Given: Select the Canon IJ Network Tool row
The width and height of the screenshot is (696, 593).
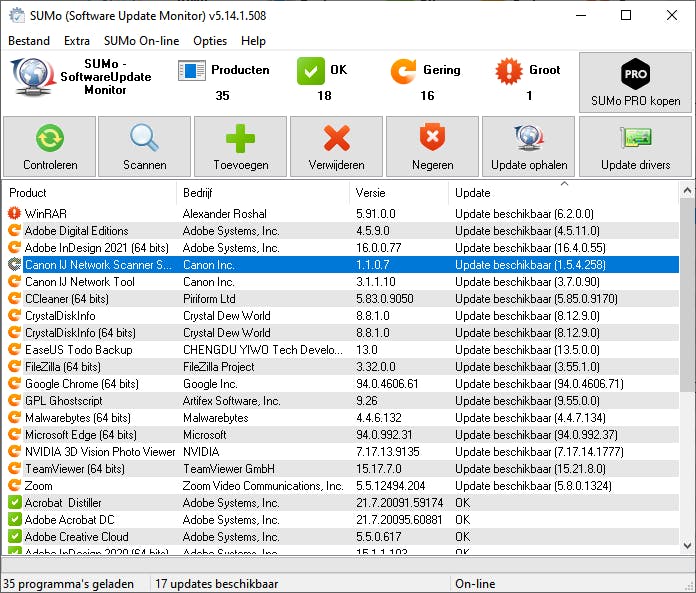Looking at the screenshot, I should point(343,281).
